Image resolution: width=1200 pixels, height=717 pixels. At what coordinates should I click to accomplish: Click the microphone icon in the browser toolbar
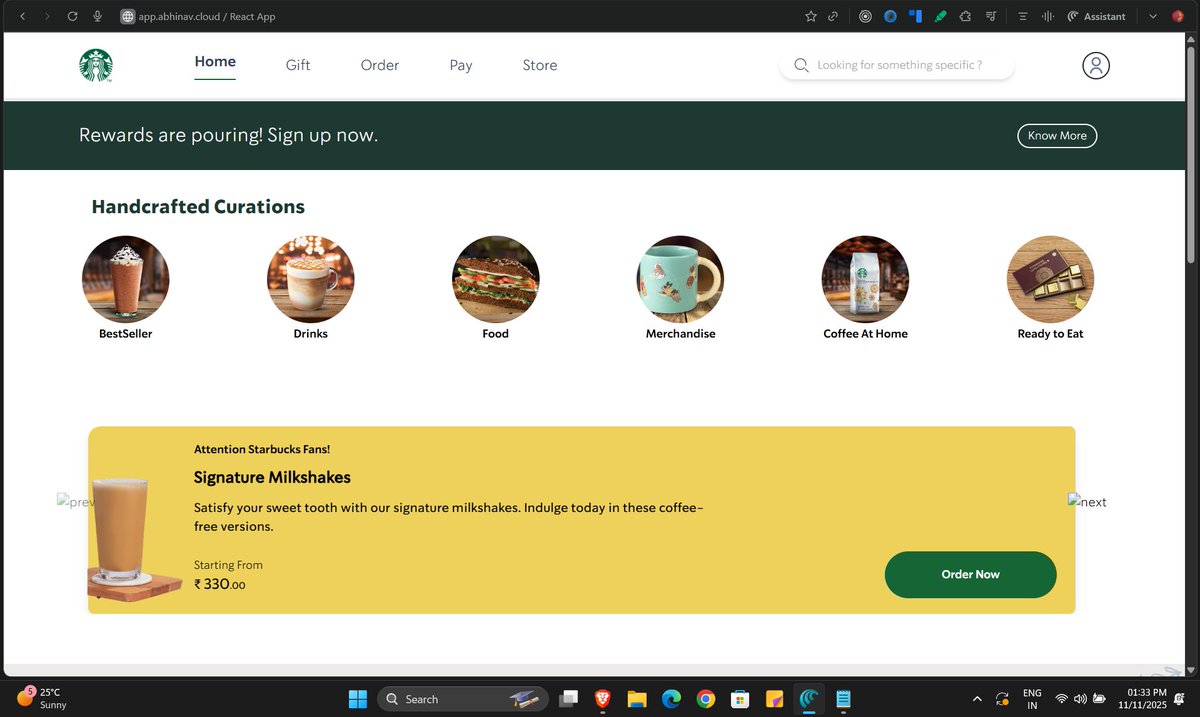pos(97,16)
